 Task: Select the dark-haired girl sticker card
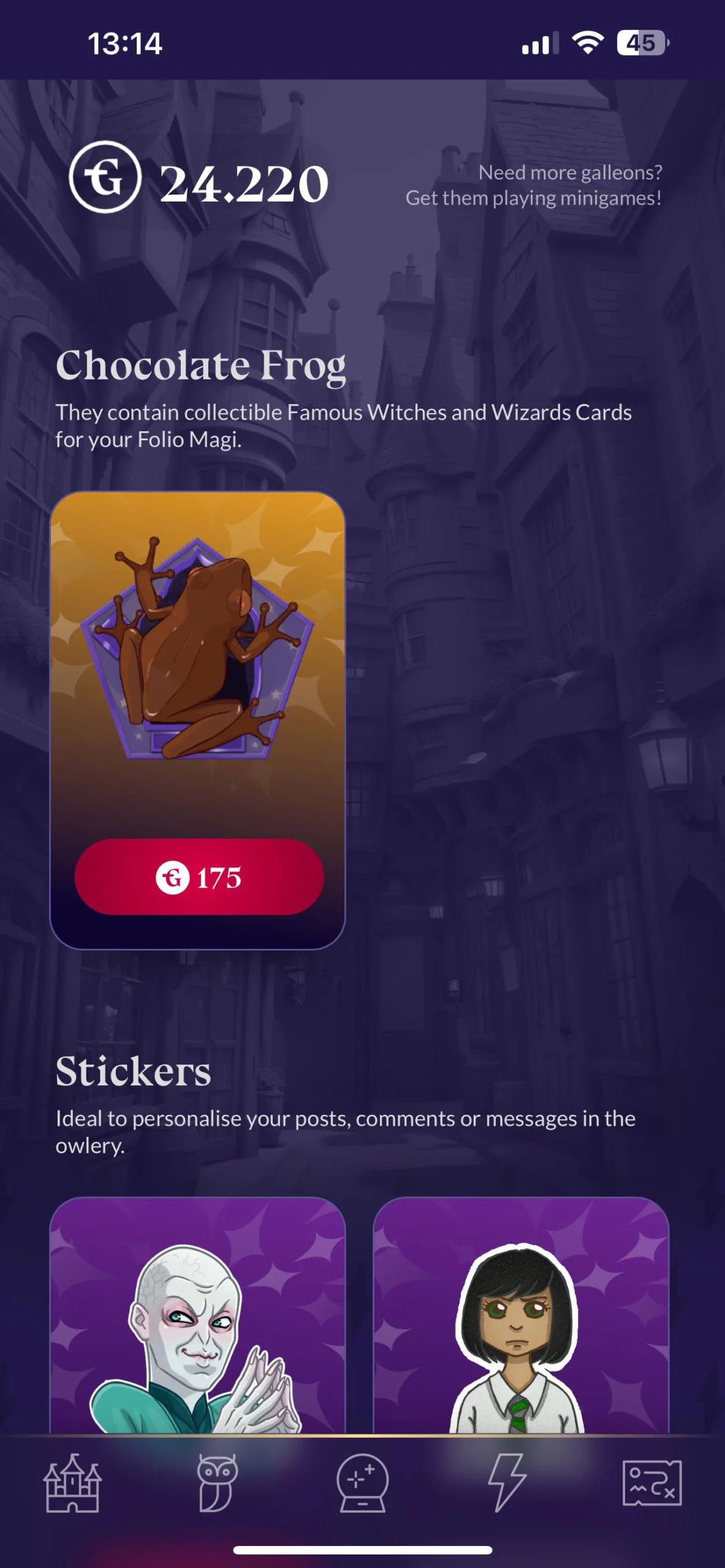521,1316
